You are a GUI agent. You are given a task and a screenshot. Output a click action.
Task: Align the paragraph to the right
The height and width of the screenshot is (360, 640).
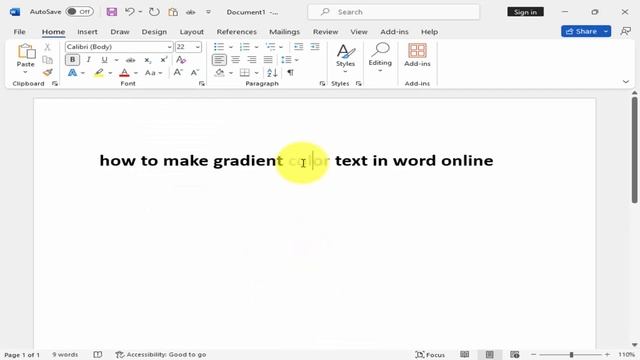252,60
